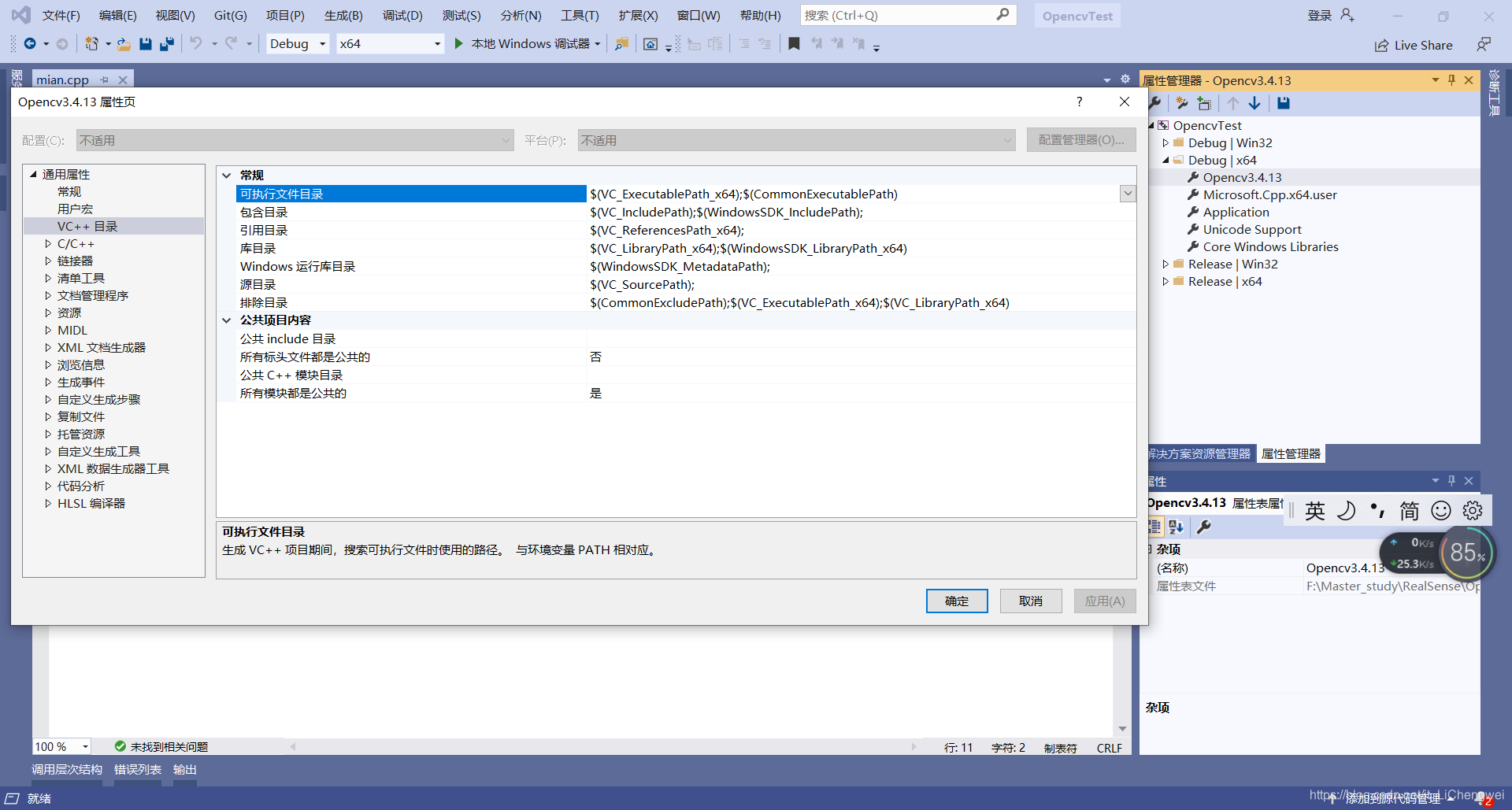1512x810 pixels.
Task: Open dropdown arrow for 可执行文件目录 value
Action: pyautogui.click(x=1128, y=194)
